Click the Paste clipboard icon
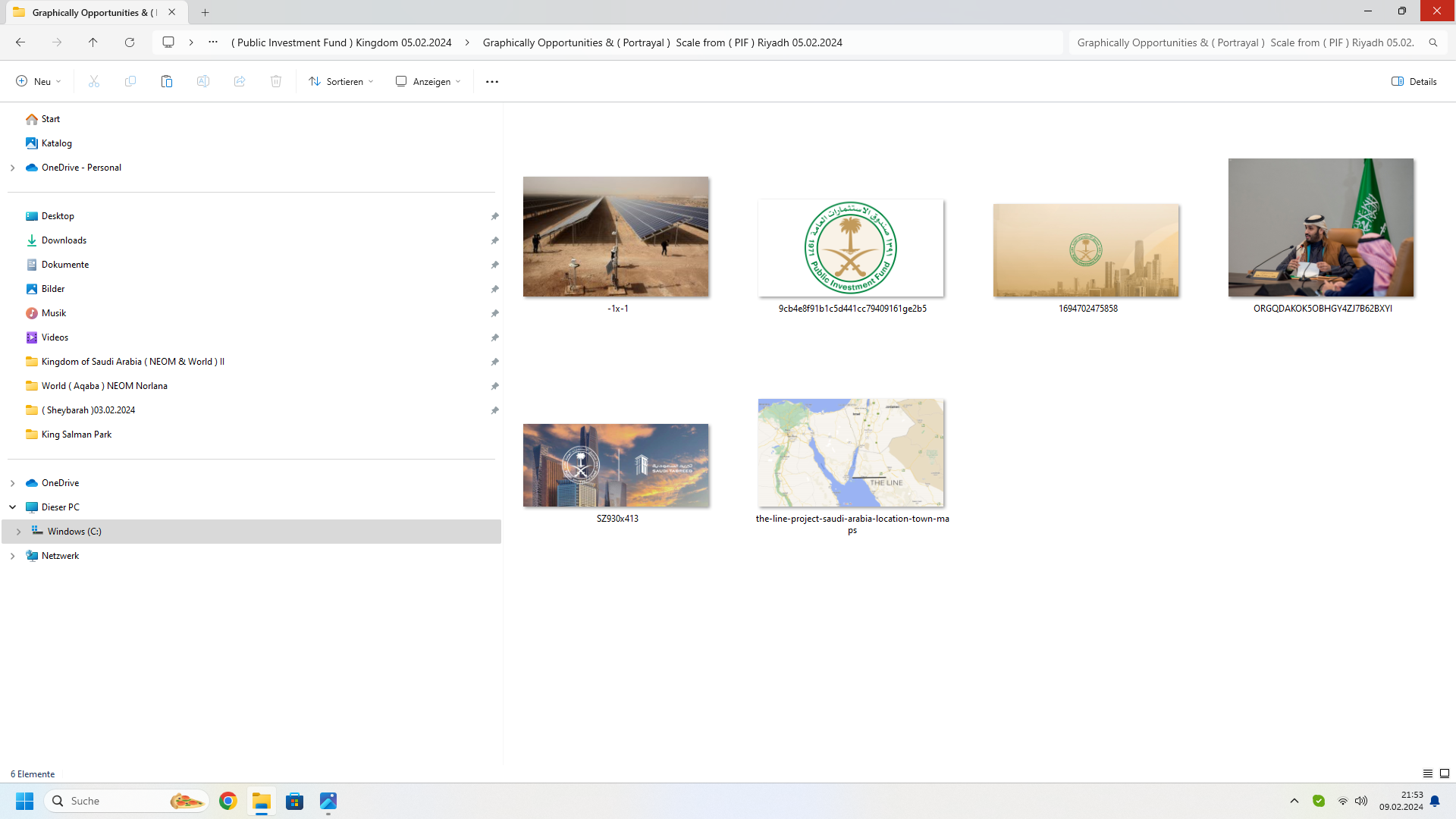 tap(167, 81)
